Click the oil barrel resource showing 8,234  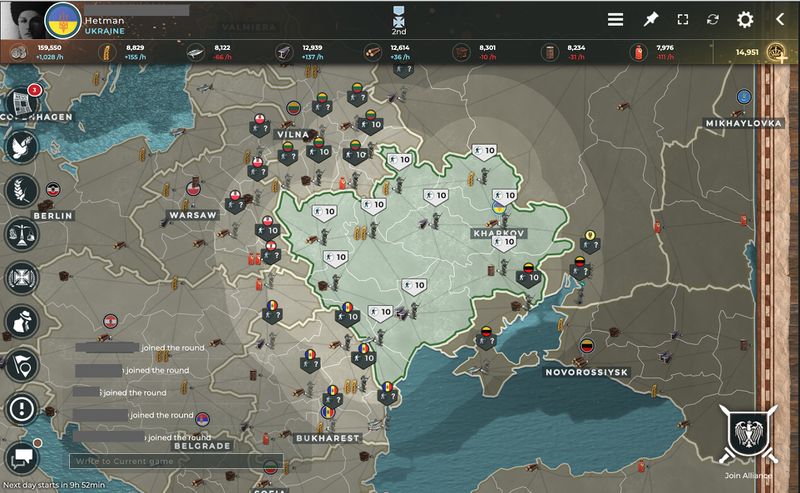pos(565,52)
